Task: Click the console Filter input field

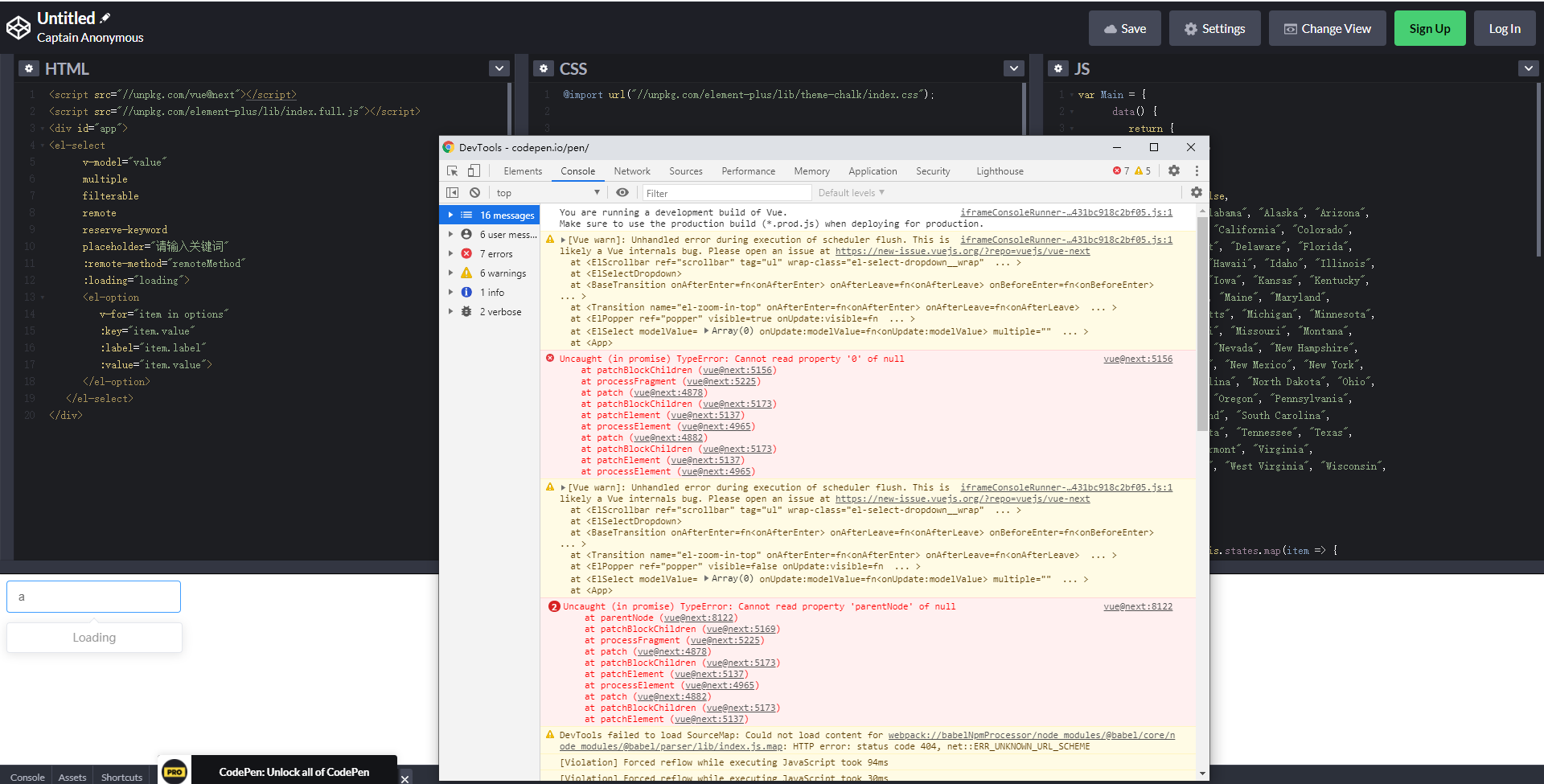Action: 725,193
